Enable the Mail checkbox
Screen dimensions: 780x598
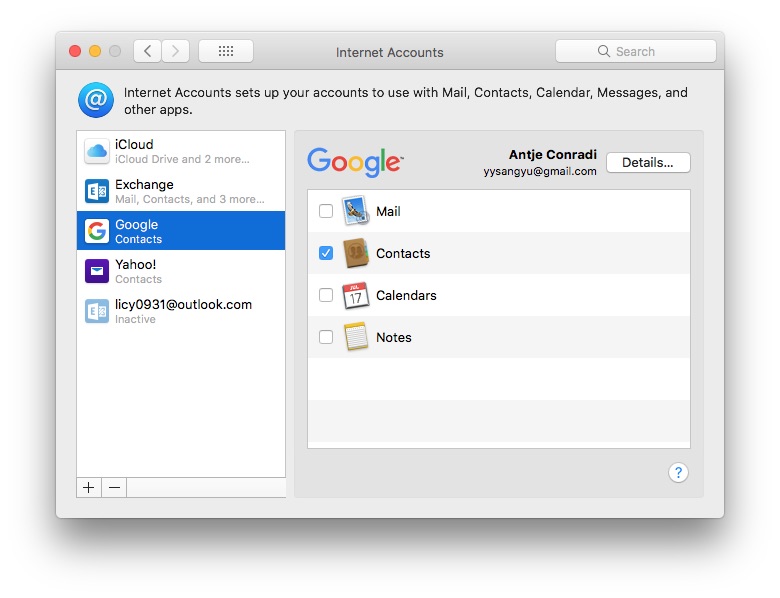(x=326, y=211)
